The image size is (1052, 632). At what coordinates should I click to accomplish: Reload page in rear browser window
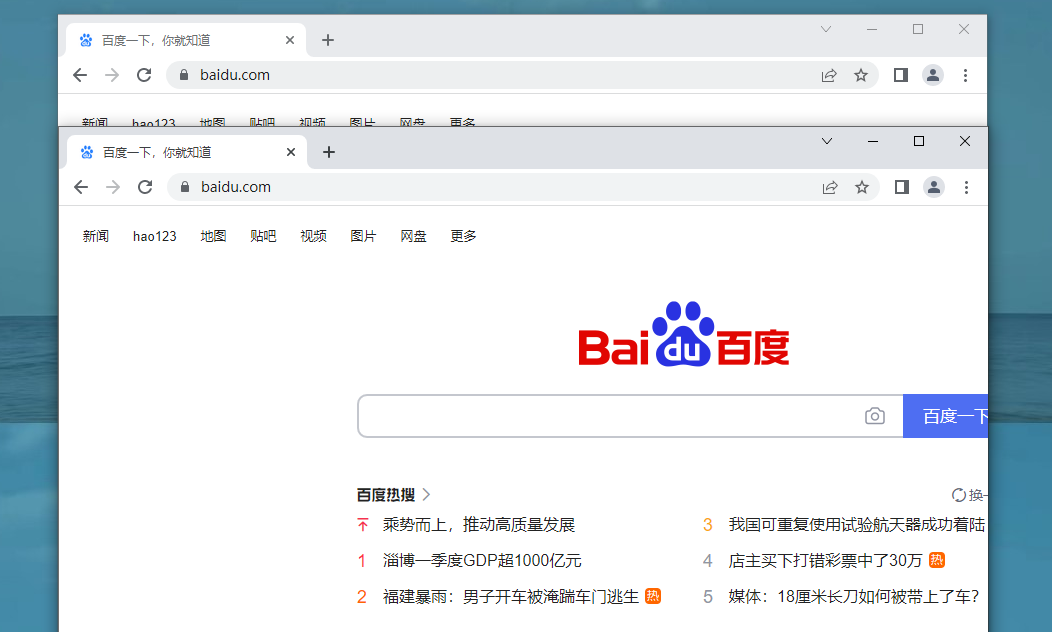[144, 75]
